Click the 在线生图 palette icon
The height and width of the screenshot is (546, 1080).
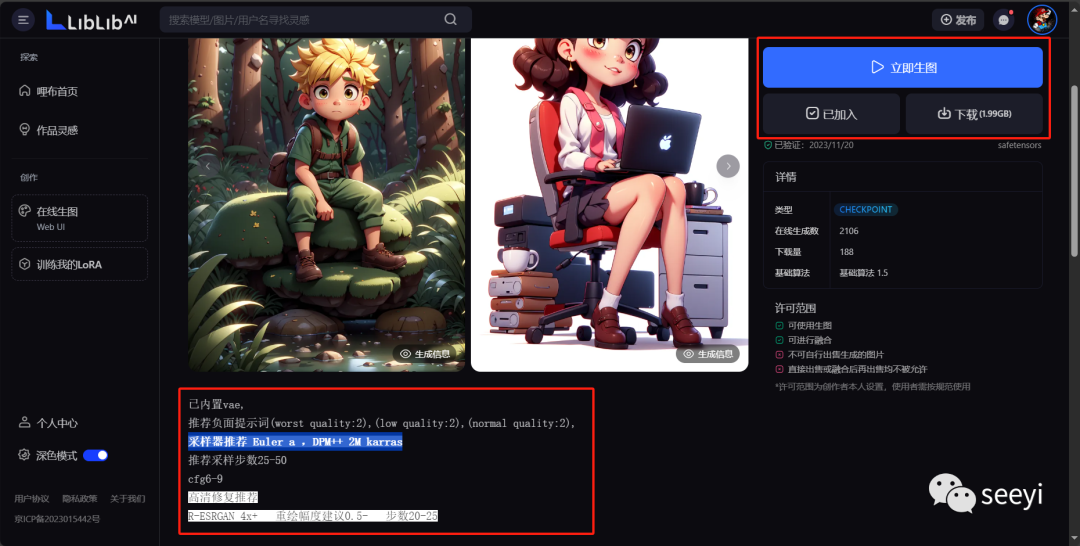(25, 211)
